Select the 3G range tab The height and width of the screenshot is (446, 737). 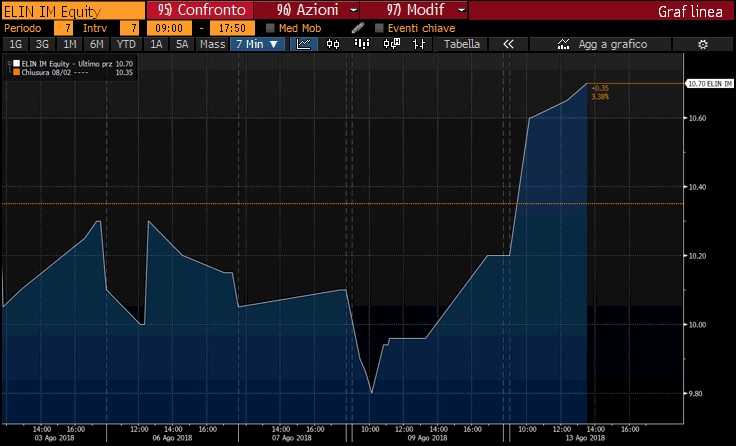click(x=42, y=44)
